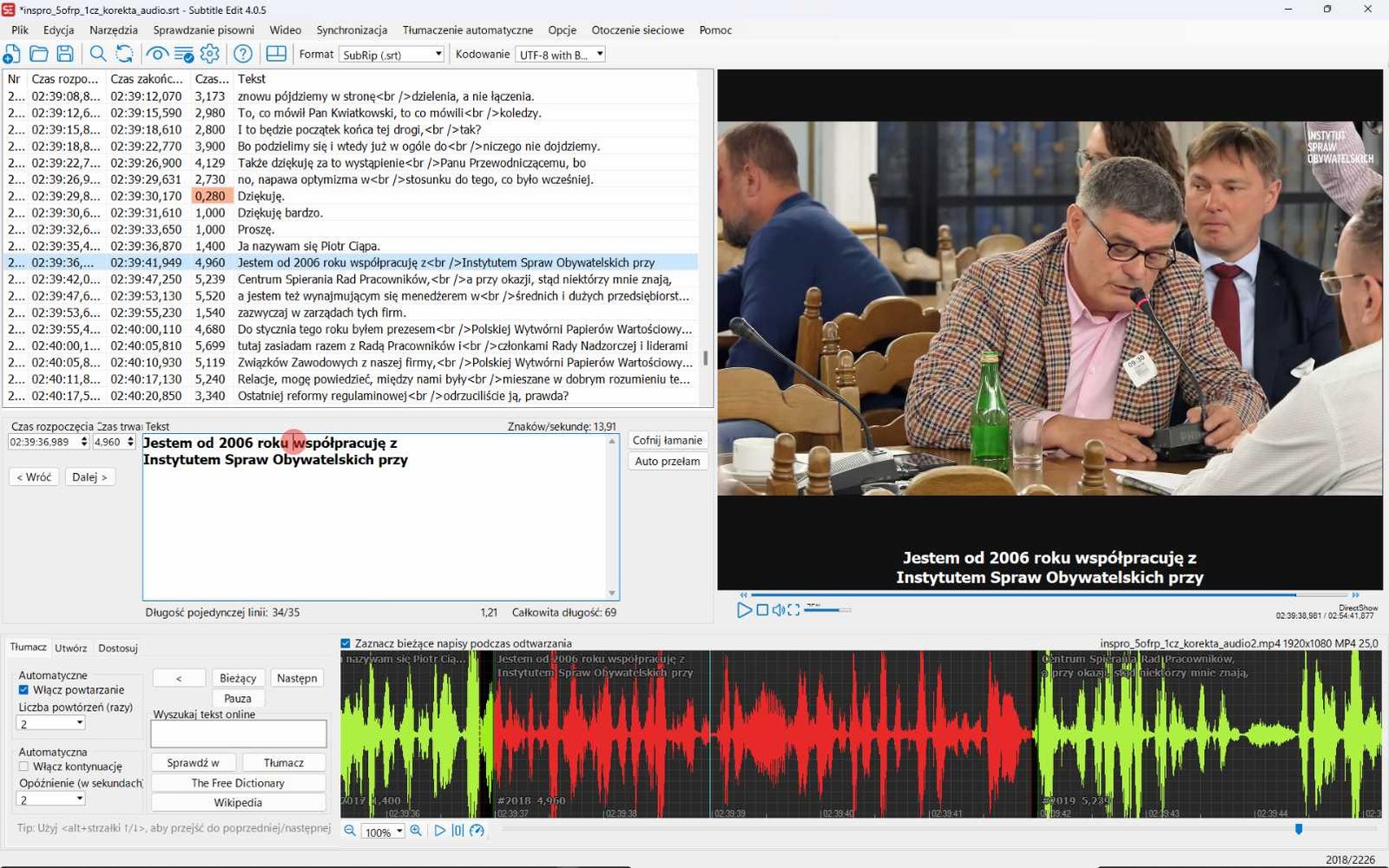Click the duration spinner next to 4,960
Viewport: 1389px width, 868px height.
click(130, 442)
